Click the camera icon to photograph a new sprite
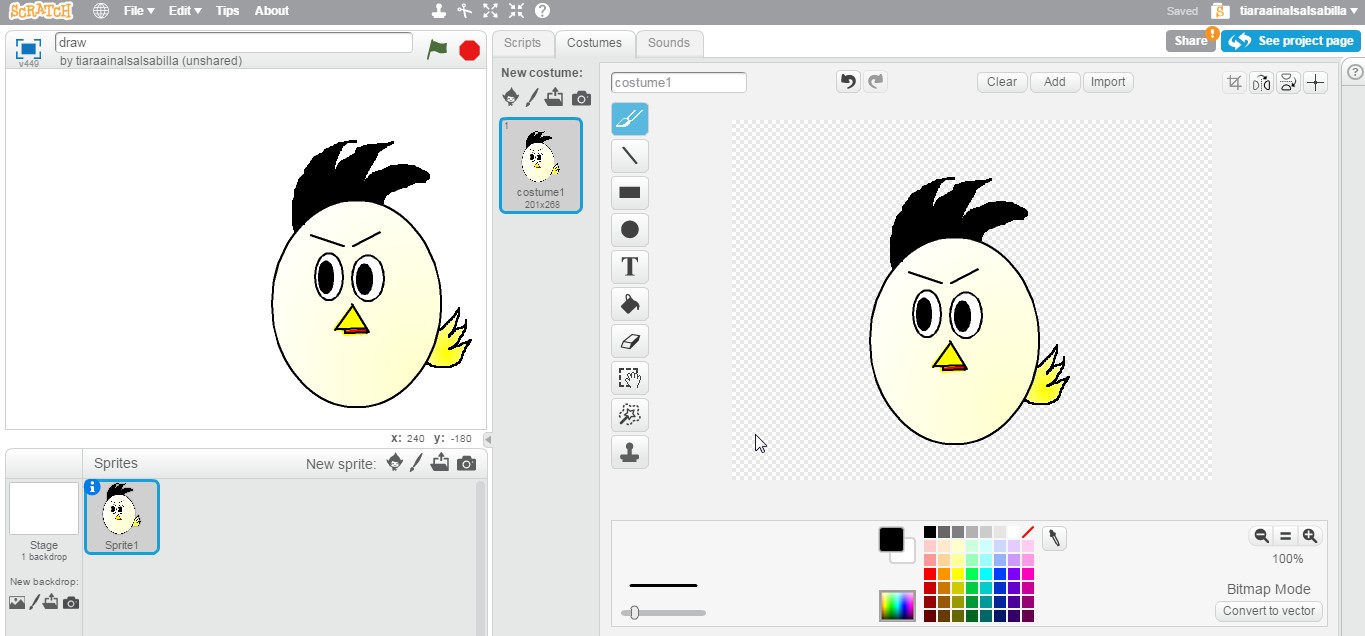The height and width of the screenshot is (636, 1365). coord(464,462)
